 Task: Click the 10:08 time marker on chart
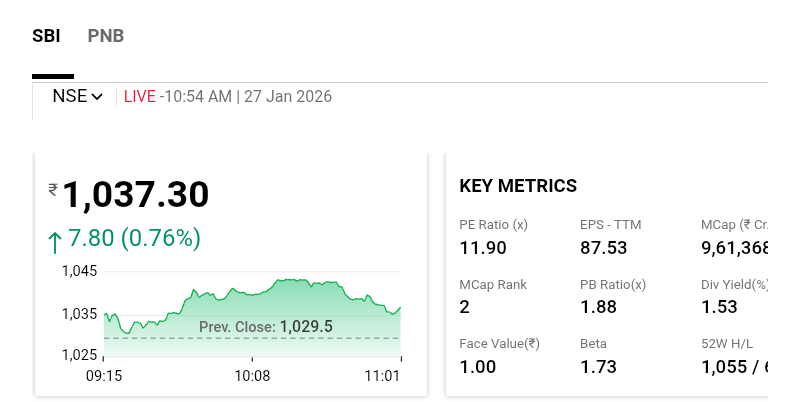[x=252, y=376]
